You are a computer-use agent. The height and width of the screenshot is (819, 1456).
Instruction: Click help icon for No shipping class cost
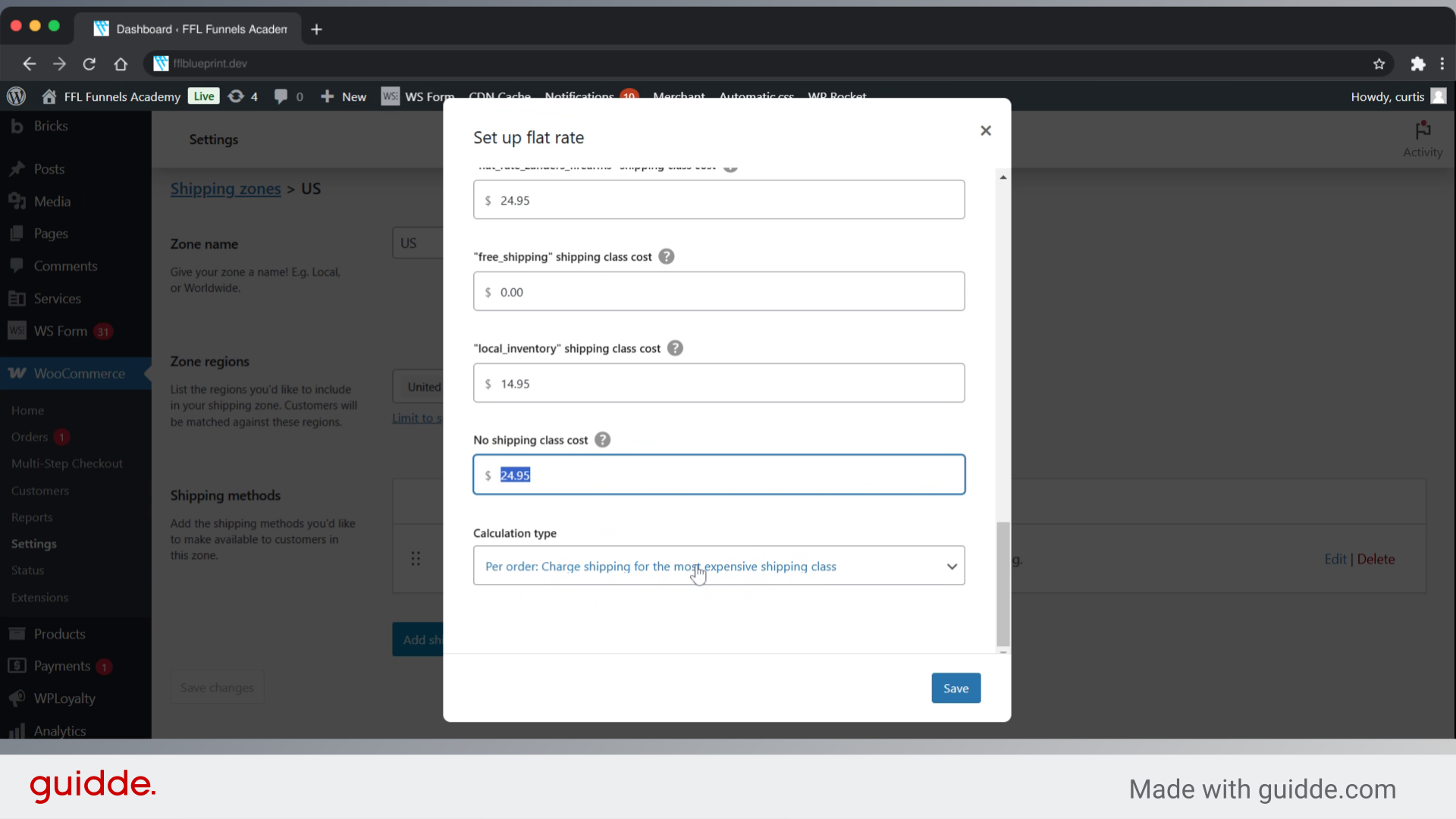point(602,440)
